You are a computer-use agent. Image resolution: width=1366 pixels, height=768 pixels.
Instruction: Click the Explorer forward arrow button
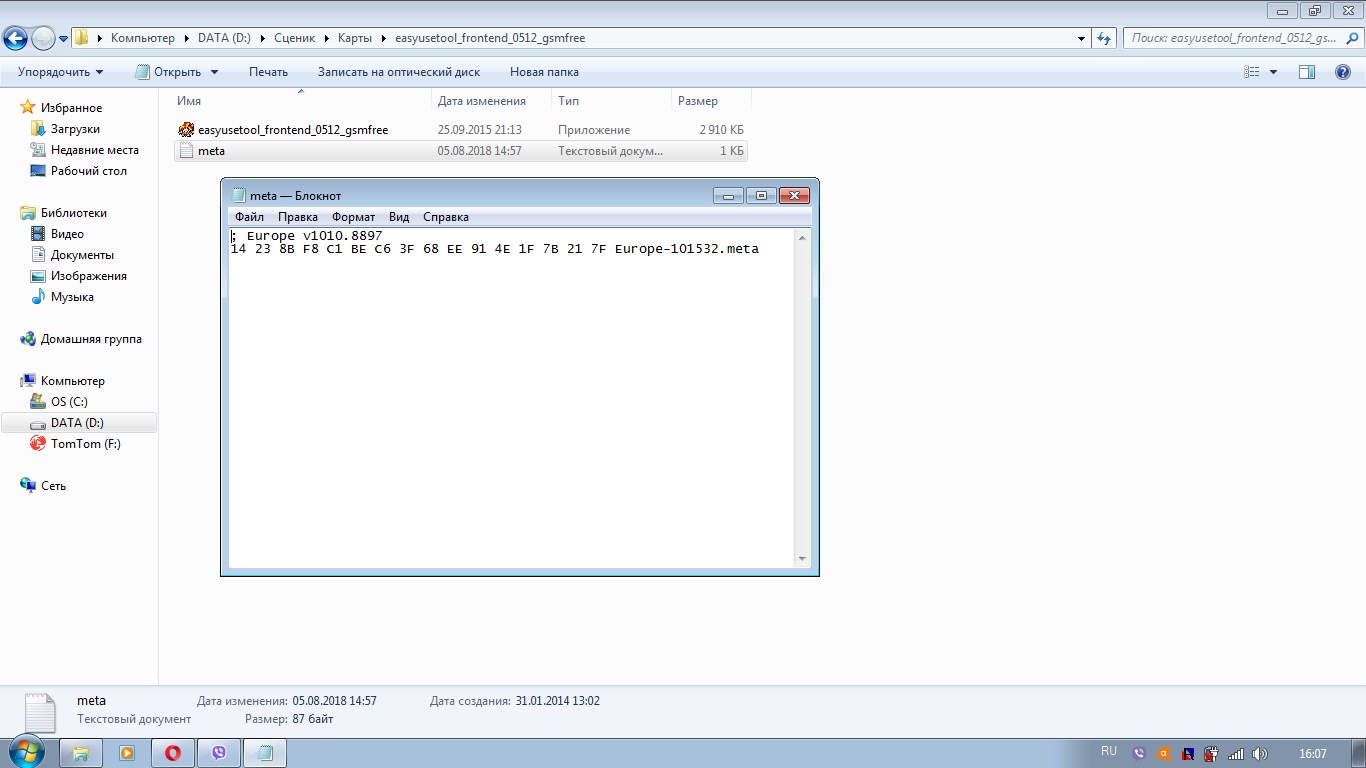pyautogui.click(x=43, y=38)
